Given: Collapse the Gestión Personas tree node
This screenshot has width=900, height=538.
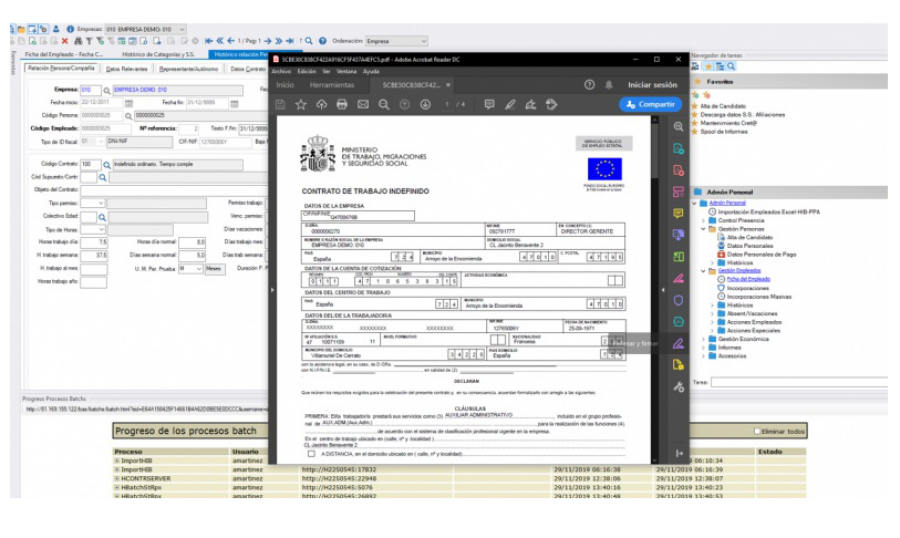Looking at the screenshot, I should (x=703, y=229).
